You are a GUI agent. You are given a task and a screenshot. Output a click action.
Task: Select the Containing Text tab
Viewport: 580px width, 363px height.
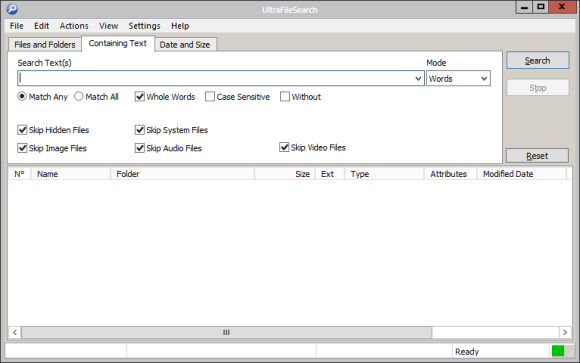118,43
